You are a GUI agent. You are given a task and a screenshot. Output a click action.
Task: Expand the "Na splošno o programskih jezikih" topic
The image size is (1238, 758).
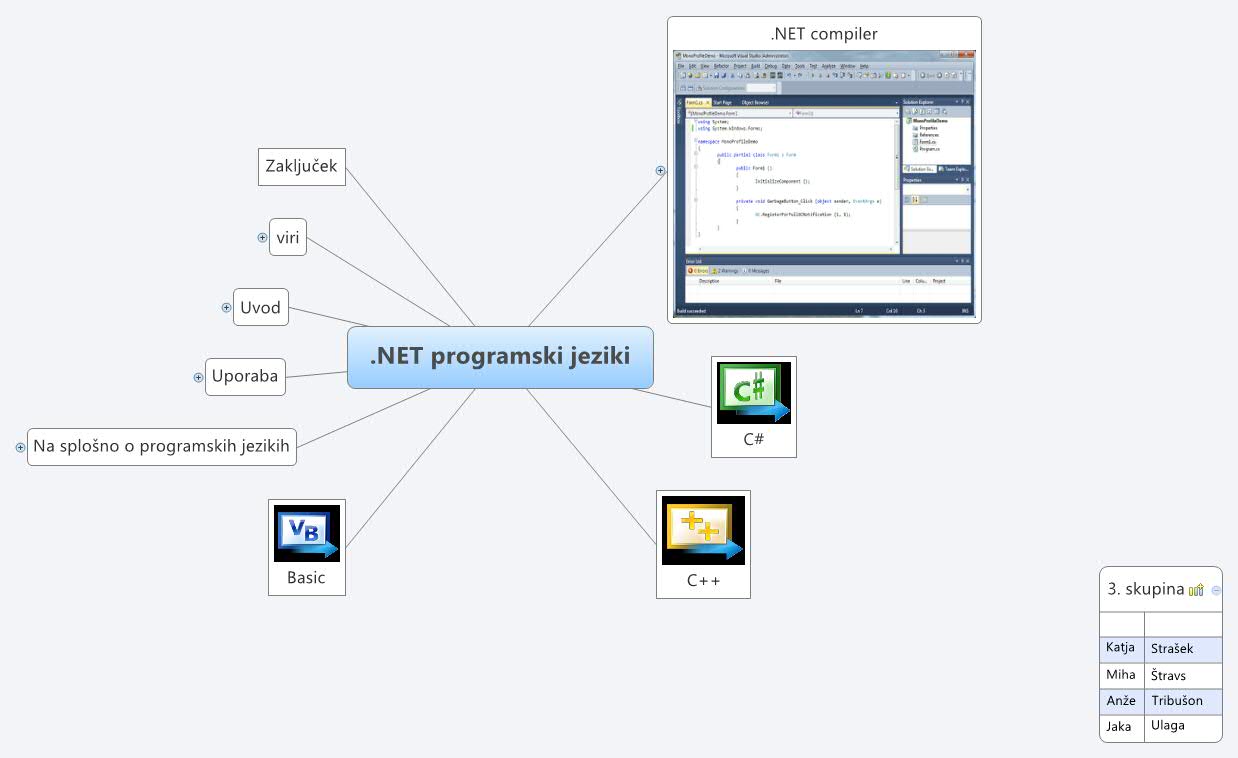click(21, 447)
